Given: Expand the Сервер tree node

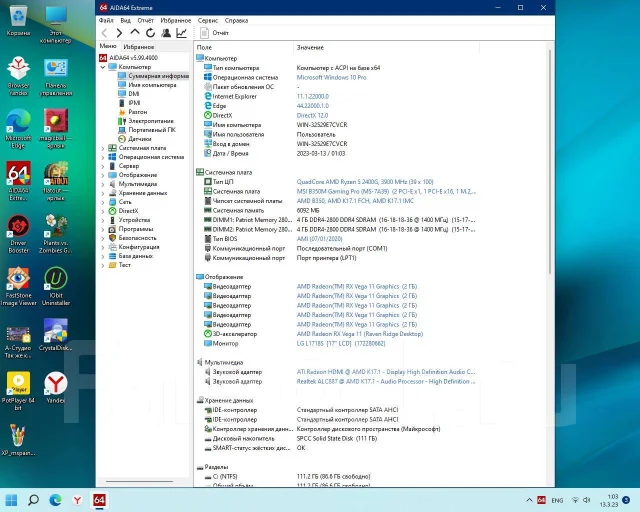Looking at the screenshot, I should click(x=102, y=166).
